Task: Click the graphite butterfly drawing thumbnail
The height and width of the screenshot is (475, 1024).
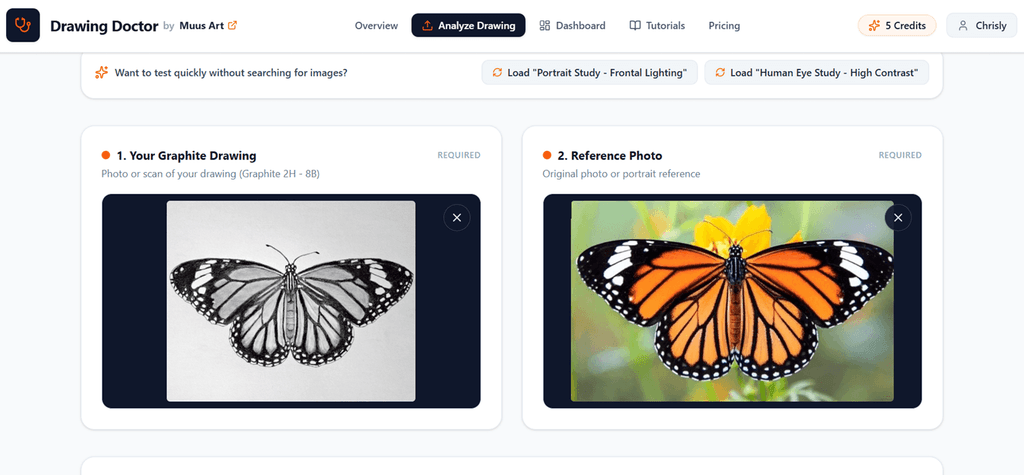Action: [291, 301]
